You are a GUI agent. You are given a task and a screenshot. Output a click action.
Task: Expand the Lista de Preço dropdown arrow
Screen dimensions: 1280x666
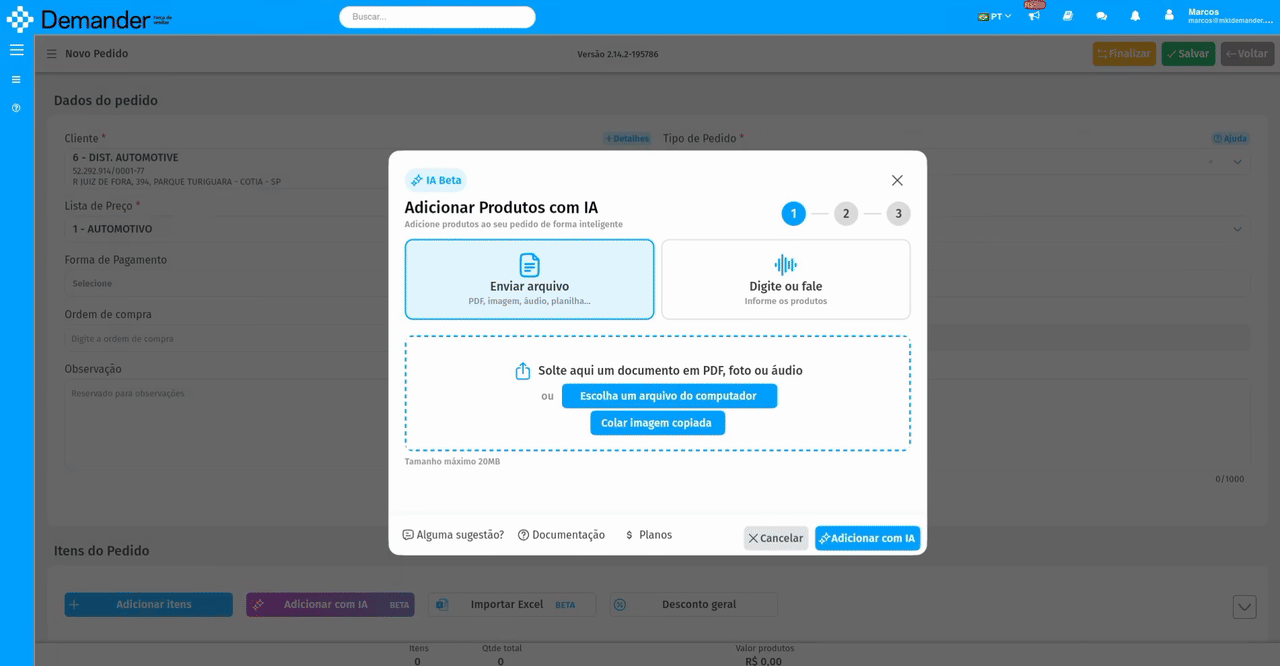(x=1237, y=229)
